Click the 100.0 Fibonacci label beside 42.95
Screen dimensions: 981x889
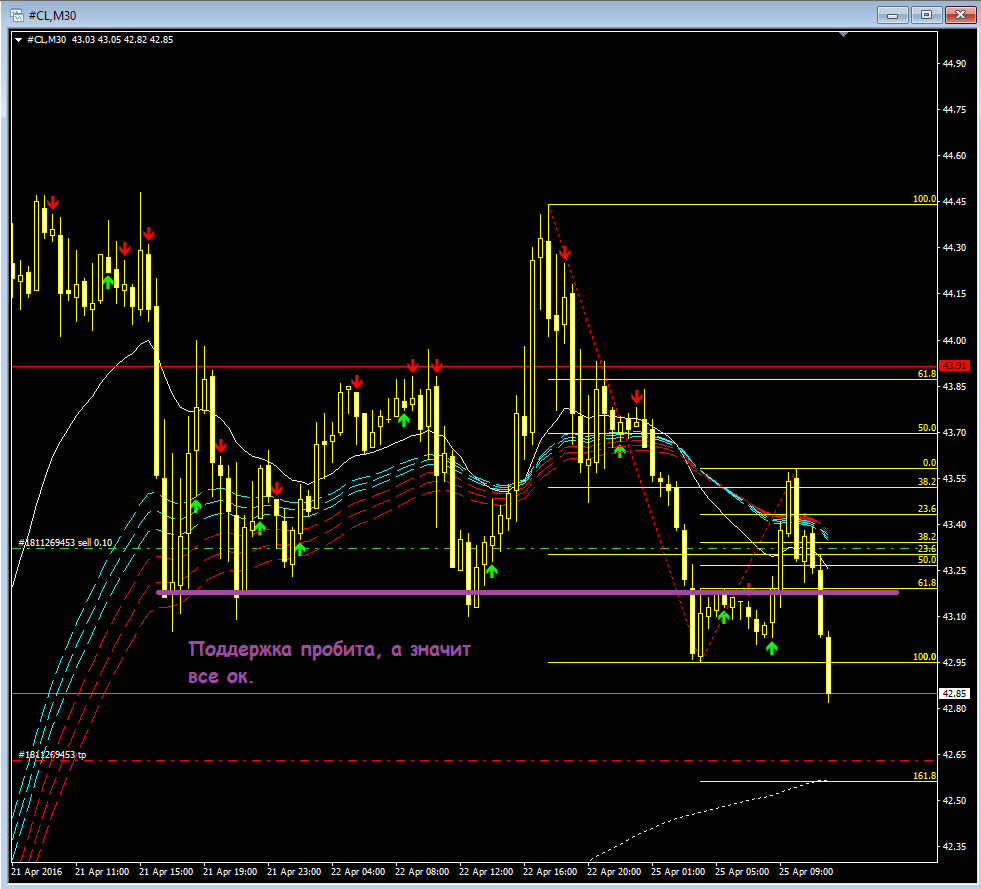pos(925,657)
